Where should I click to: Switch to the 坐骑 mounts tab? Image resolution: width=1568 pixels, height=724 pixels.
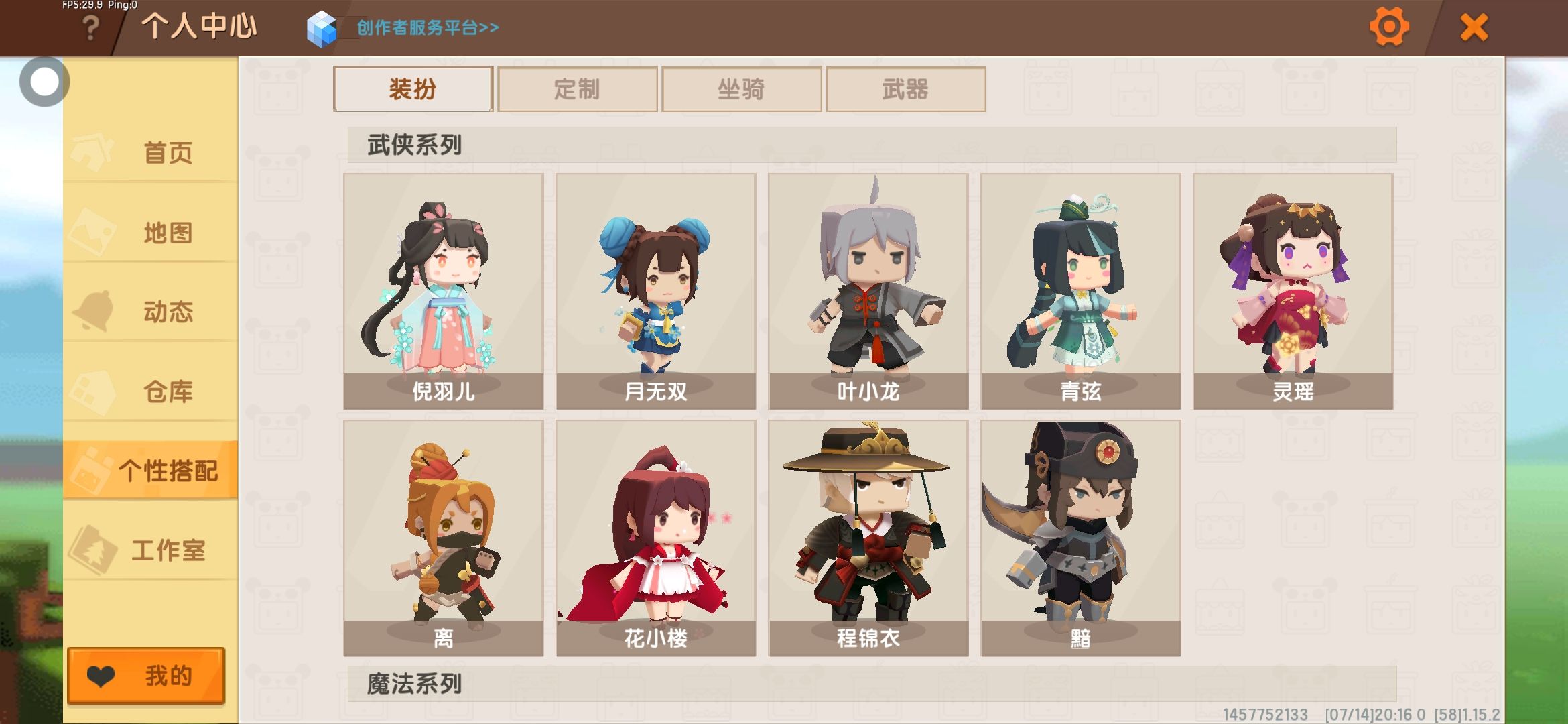pos(741,89)
